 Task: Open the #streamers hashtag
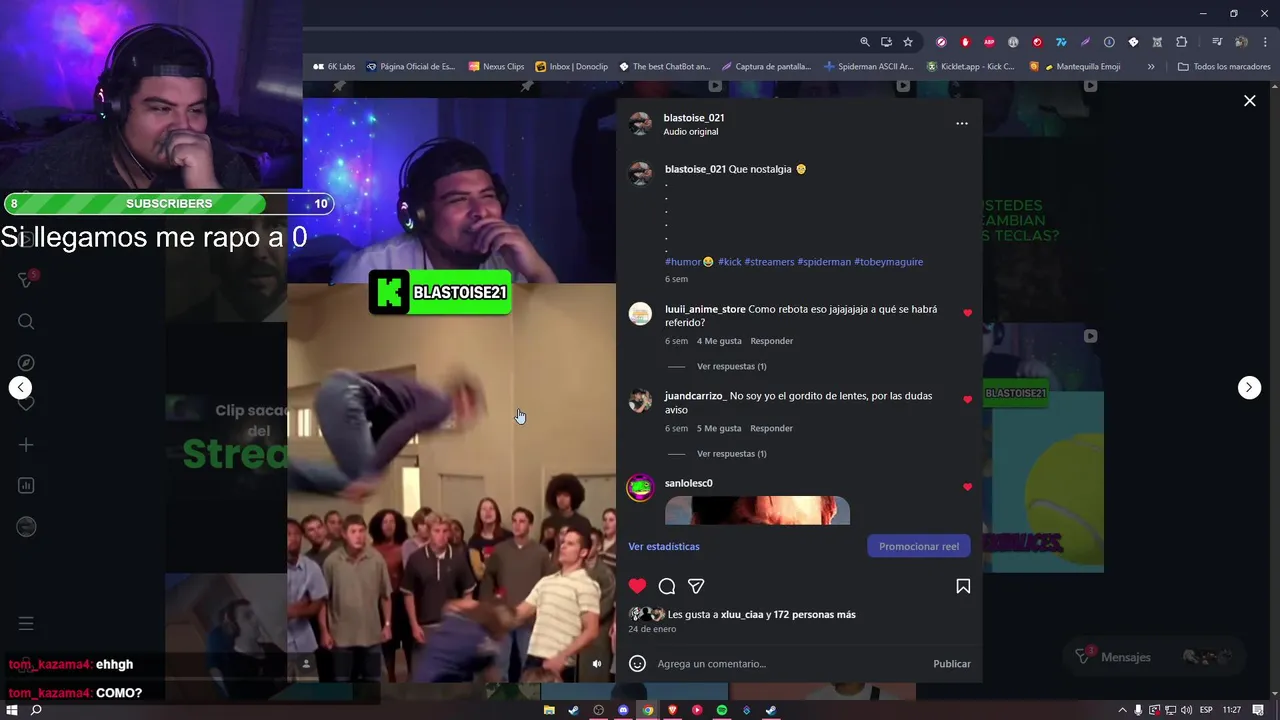tap(769, 262)
